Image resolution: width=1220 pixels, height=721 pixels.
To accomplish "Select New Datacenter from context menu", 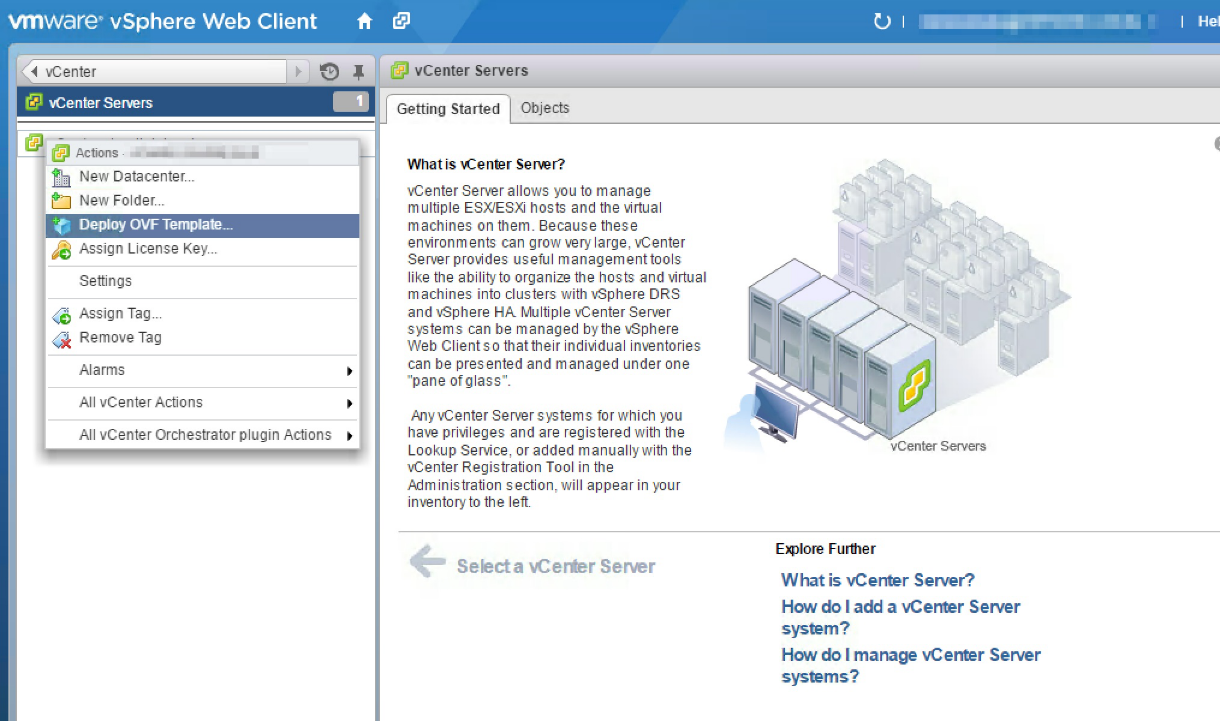I will [203, 176].
